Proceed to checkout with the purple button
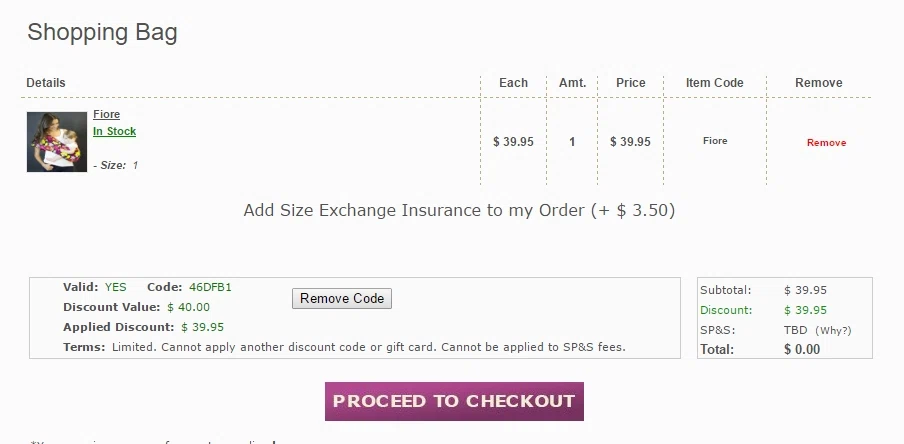This screenshot has width=904, height=444. click(454, 401)
